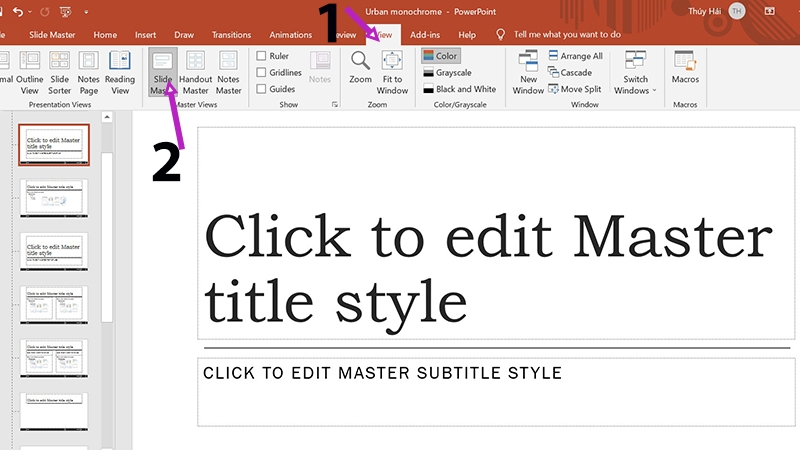Open Slide Sorter view
The height and width of the screenshot is (450, 800).
60,71
